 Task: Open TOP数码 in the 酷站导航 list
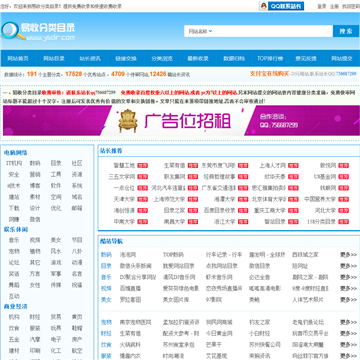tap(173, 255)
